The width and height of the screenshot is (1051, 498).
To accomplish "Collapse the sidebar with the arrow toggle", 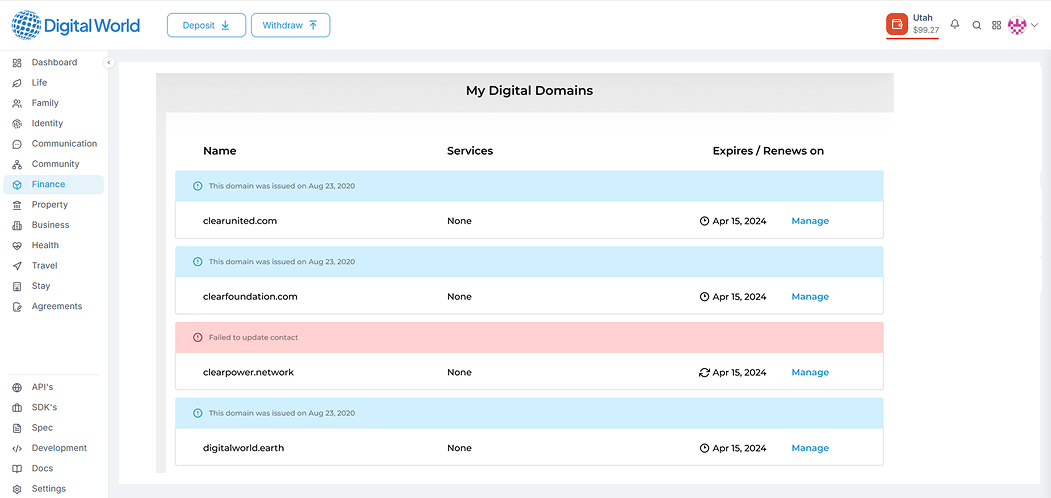I will tap(109, 62).
